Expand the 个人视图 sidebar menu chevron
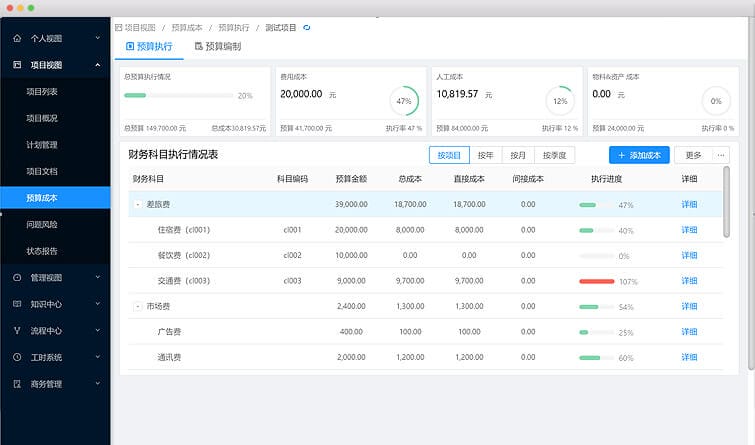755x445 pixels. [x=98, y=38]
